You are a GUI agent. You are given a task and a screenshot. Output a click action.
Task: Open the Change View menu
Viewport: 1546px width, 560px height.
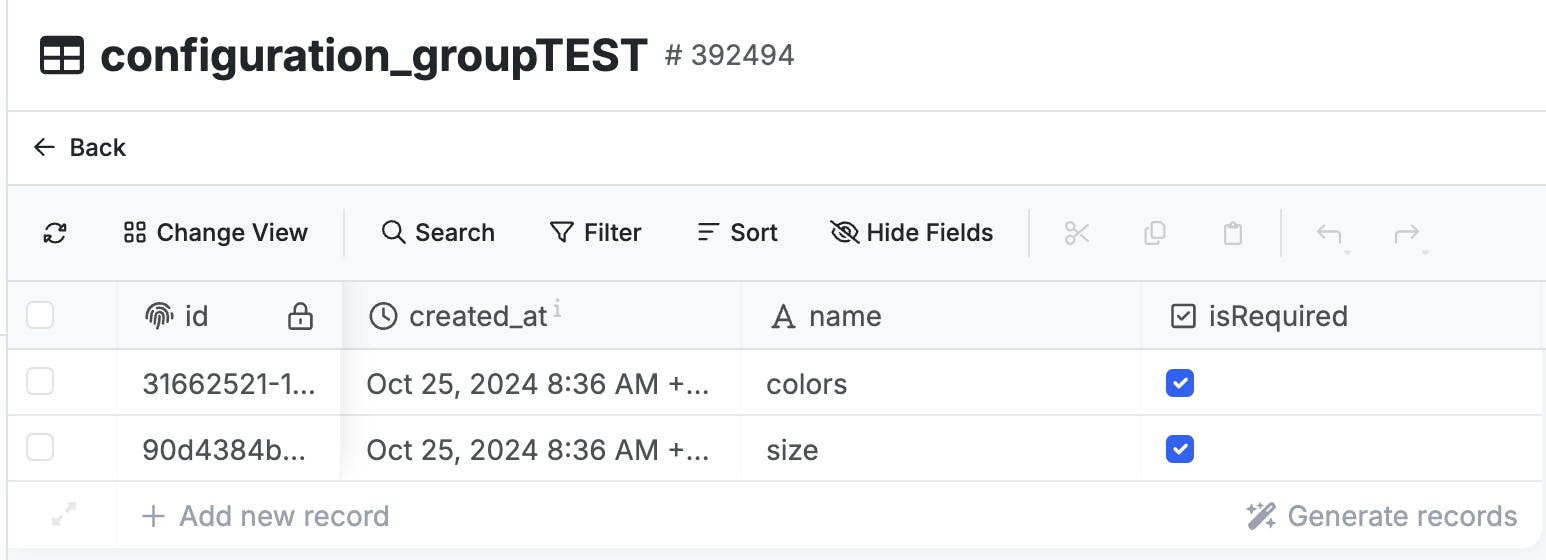215,233
